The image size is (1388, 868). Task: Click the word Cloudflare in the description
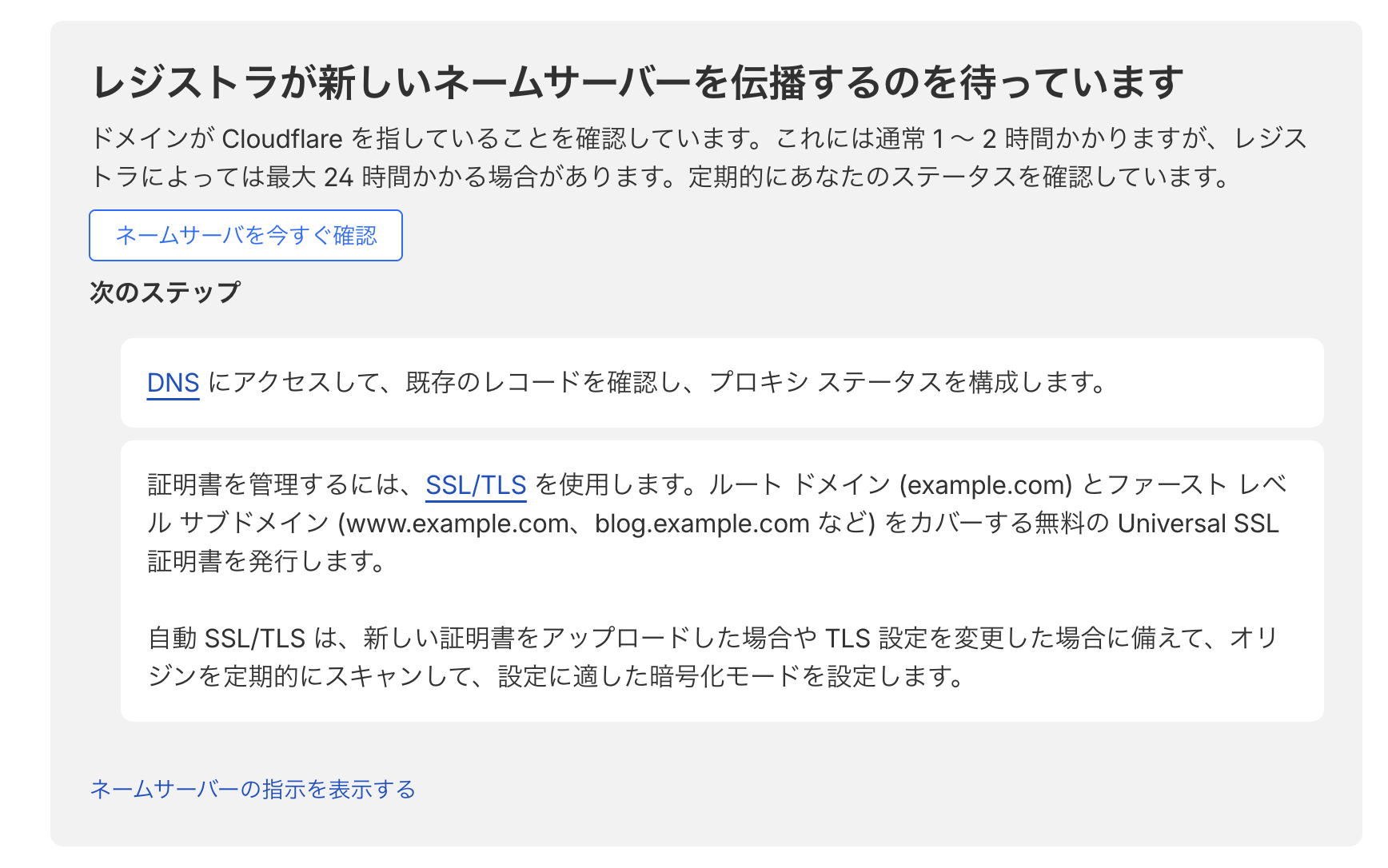click(281, 139)
